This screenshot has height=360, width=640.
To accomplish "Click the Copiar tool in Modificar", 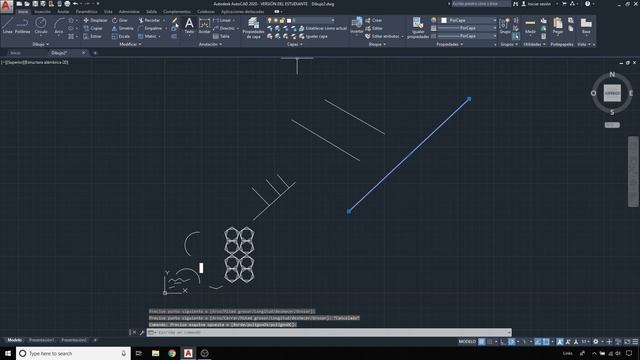I will point(93,28).
